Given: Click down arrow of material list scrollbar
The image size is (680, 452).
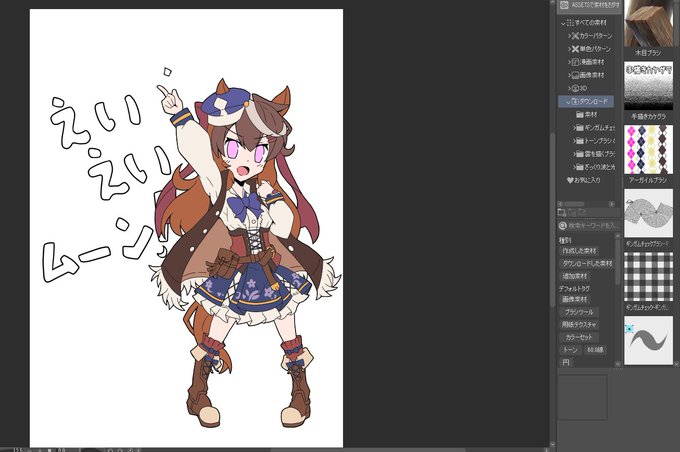Looking at the screenshot, I should [677, 364].
